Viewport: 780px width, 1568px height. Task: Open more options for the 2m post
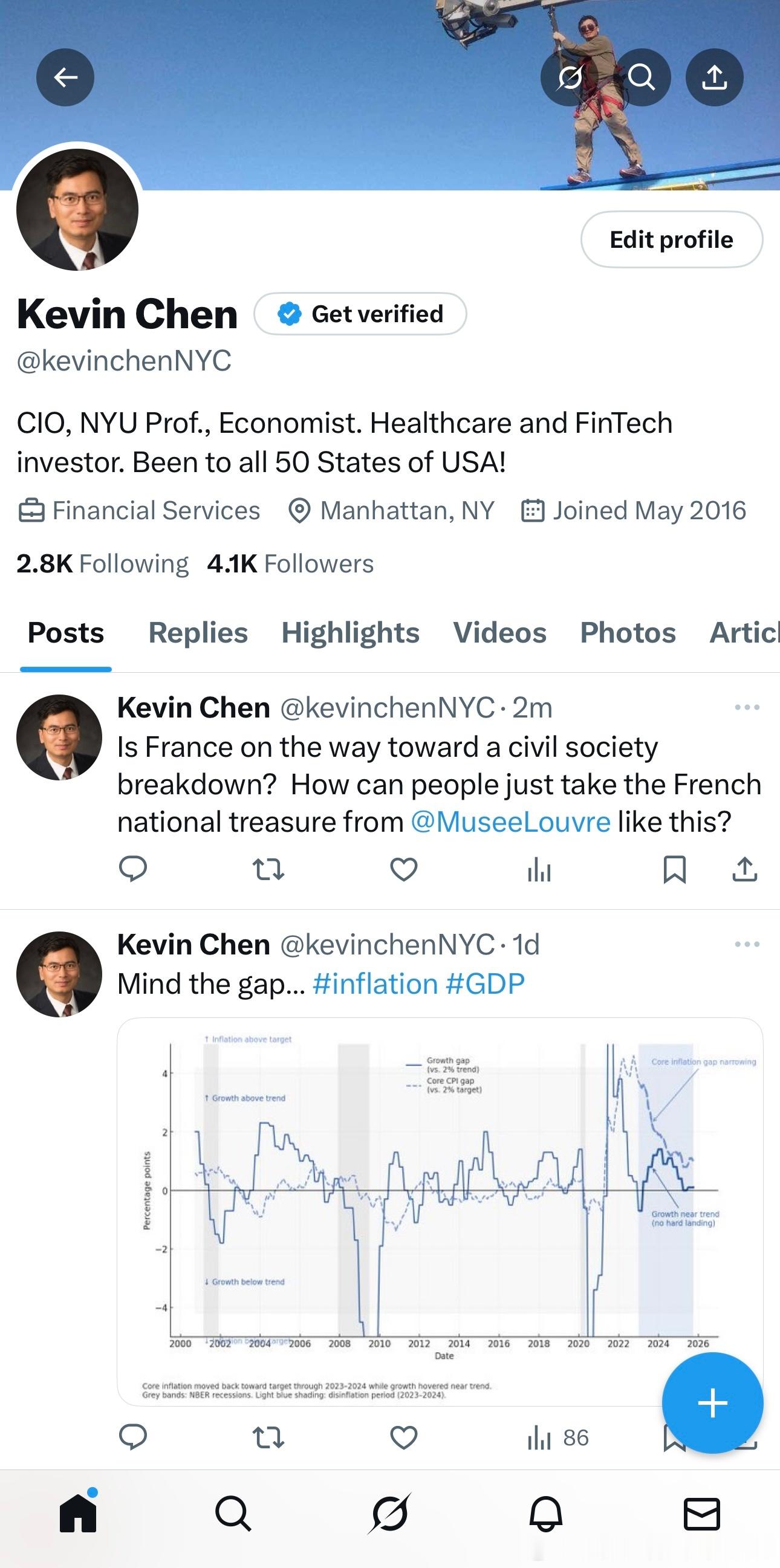pyautogui.click(x=747, y=707)
